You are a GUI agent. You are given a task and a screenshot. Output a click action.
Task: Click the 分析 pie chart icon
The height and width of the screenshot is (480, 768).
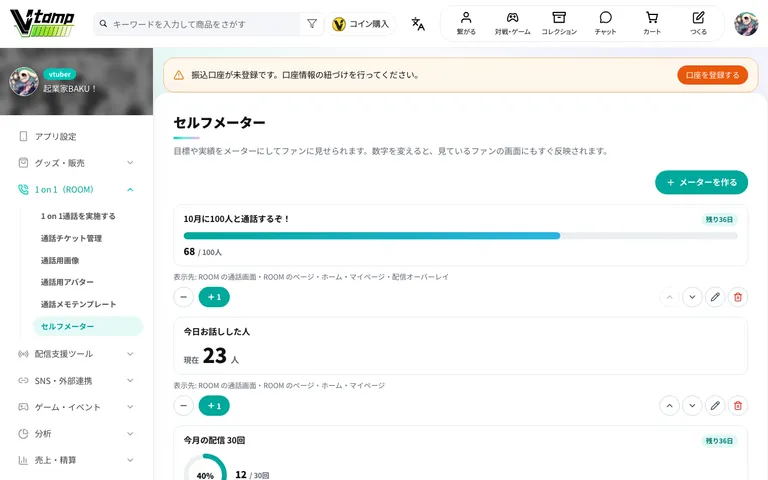(x=23, y=433)
